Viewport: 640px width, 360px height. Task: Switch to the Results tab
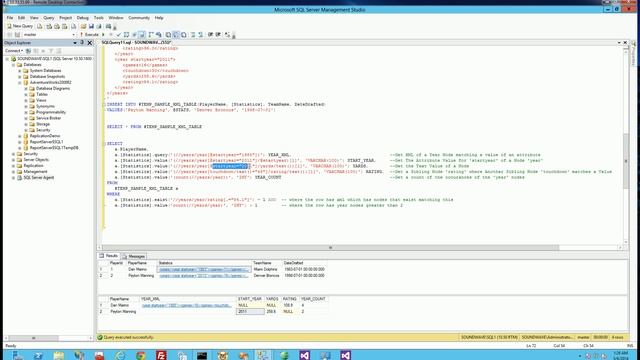[x=109, y=256]
